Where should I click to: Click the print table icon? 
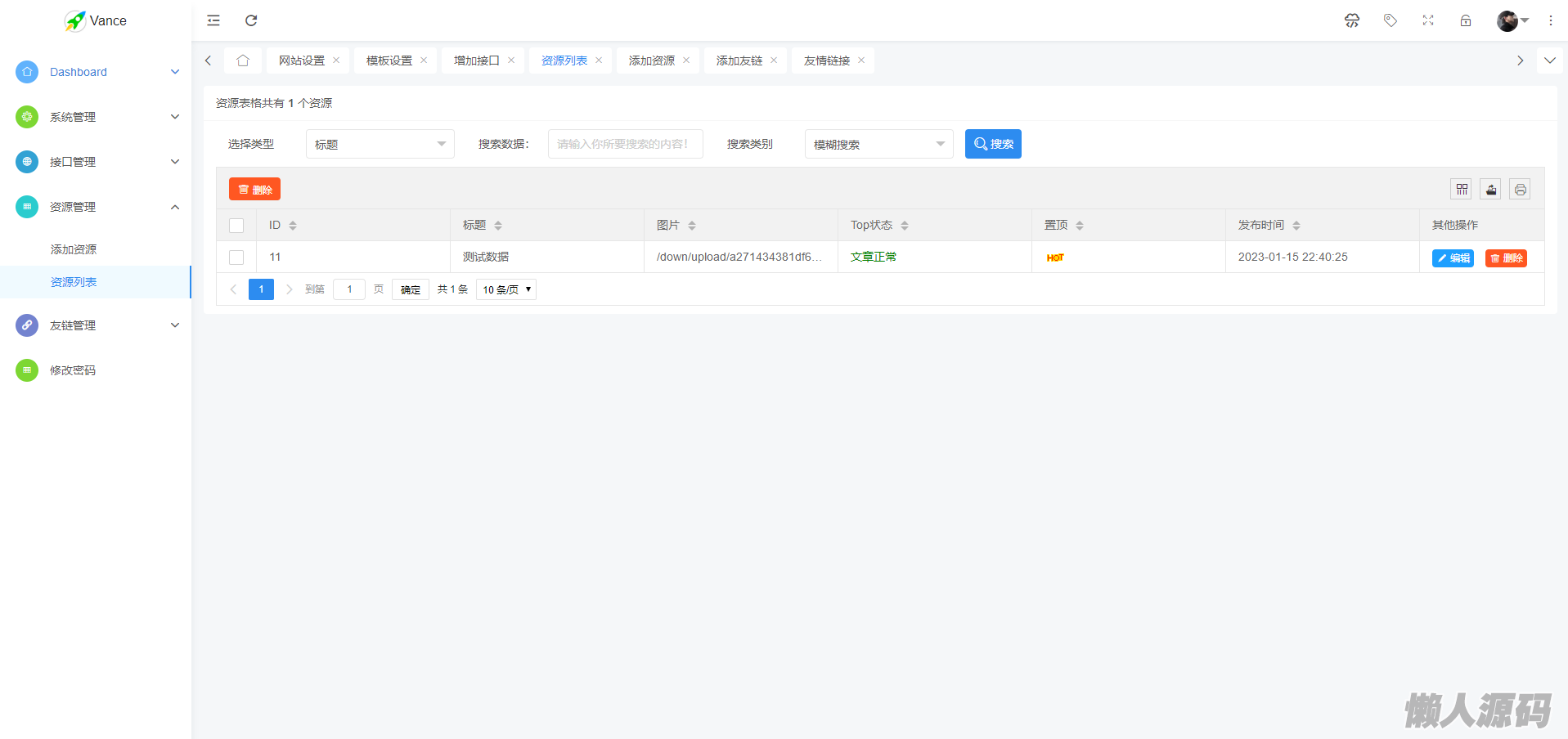coord(1520,190)
